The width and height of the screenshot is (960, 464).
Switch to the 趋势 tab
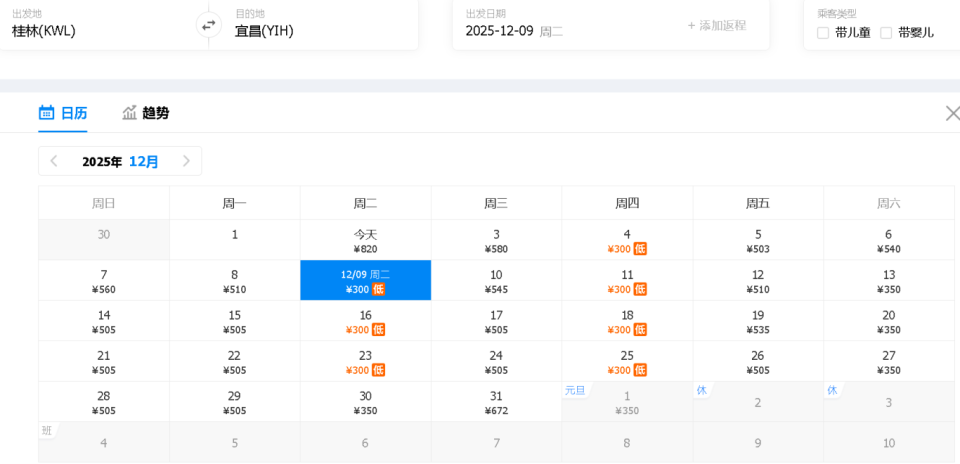[155, 113]
